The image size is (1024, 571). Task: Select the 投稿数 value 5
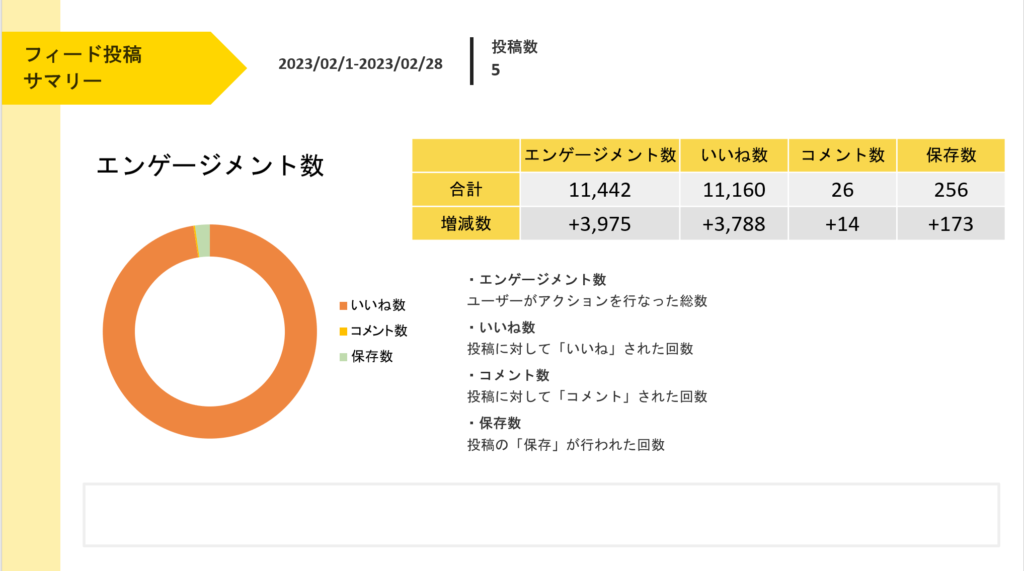pyautogui.click(x=496, y=70)
